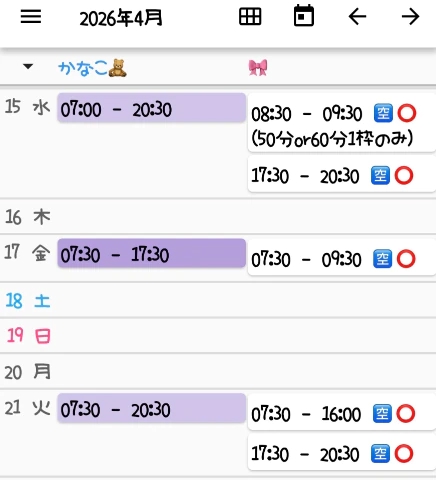Click red circle on 08:30 - 09:30 slot
This screenshot has width=436, height=480.
click(407, 113)
